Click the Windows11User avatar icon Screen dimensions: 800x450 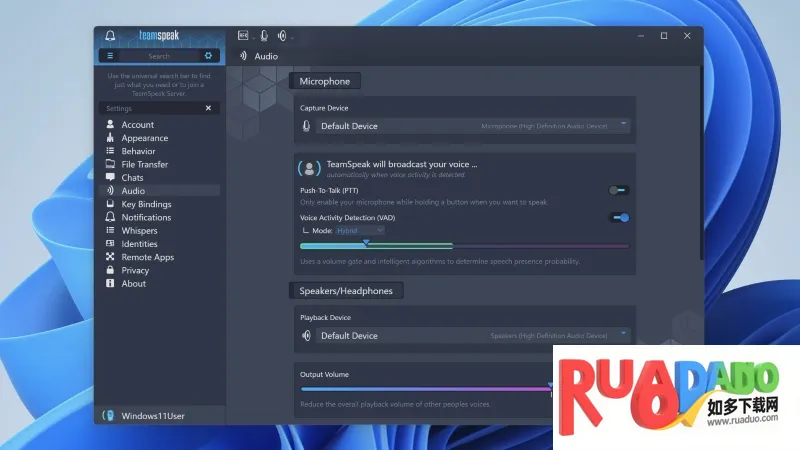108,415
